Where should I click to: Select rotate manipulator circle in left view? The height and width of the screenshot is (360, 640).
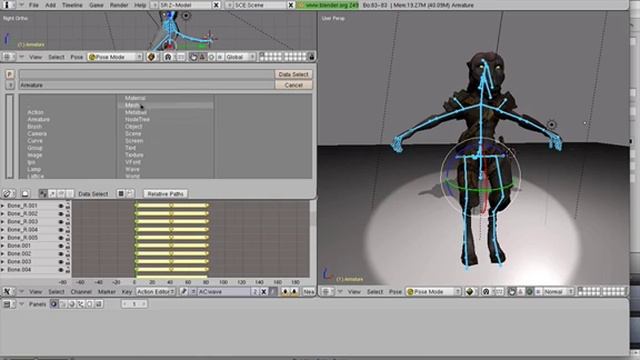(x=211, y=57)
